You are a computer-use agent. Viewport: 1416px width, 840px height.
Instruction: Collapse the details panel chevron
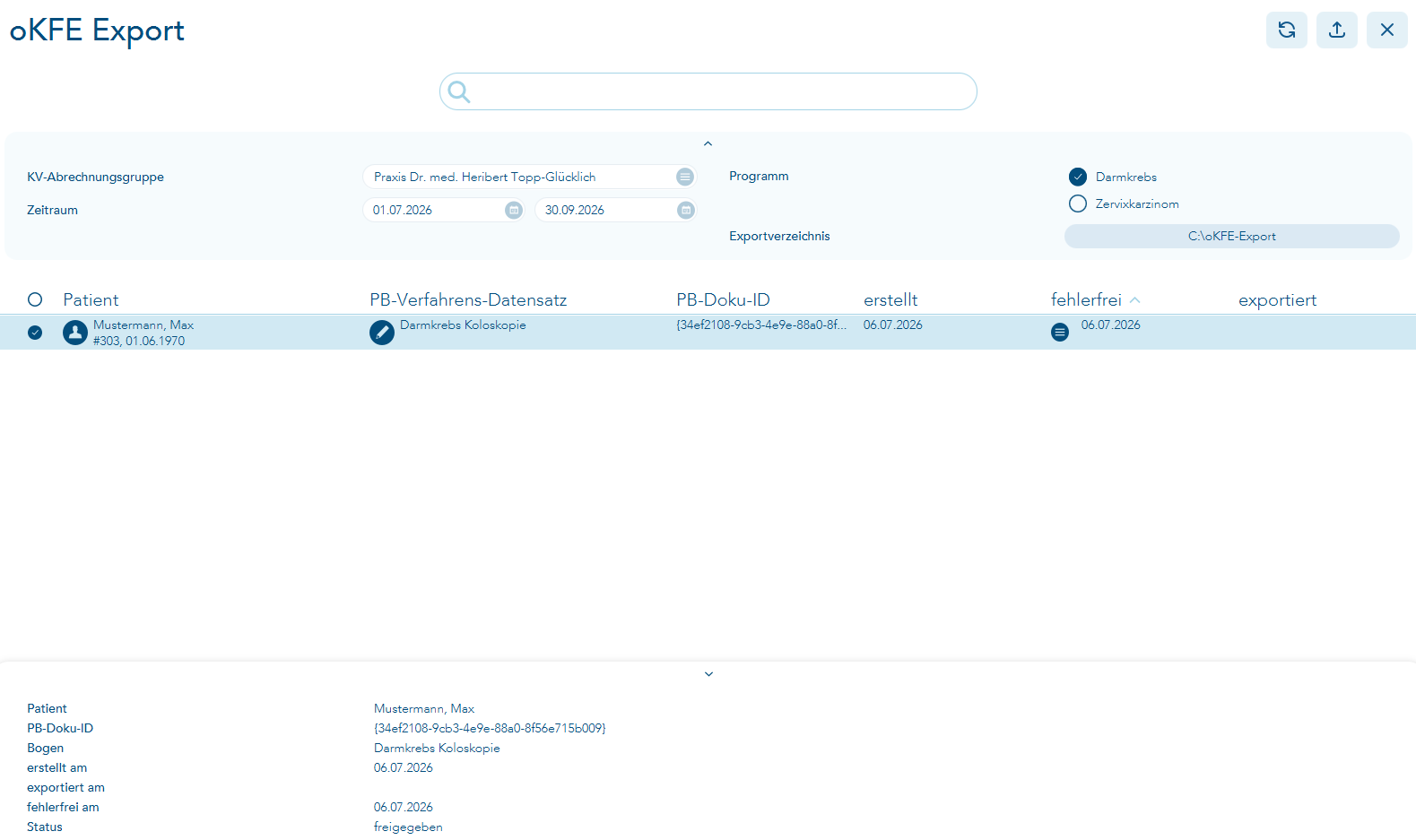coord(708,674)
